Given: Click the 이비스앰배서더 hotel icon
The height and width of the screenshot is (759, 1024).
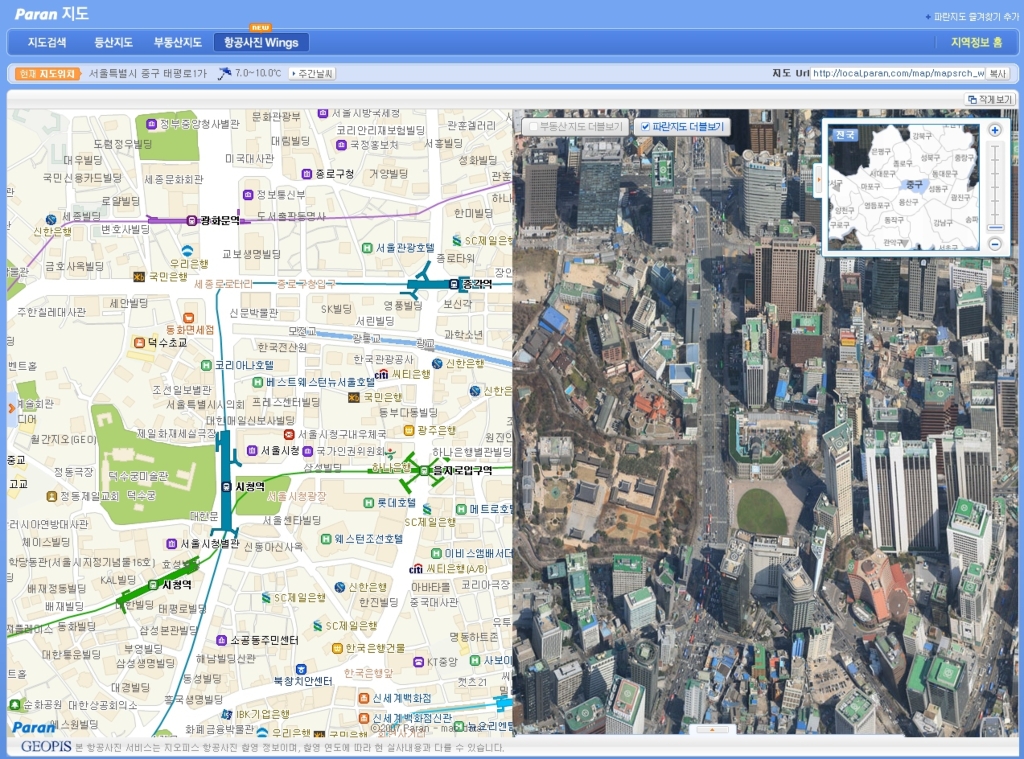Looking at the screenshot, I should point(436,553).
